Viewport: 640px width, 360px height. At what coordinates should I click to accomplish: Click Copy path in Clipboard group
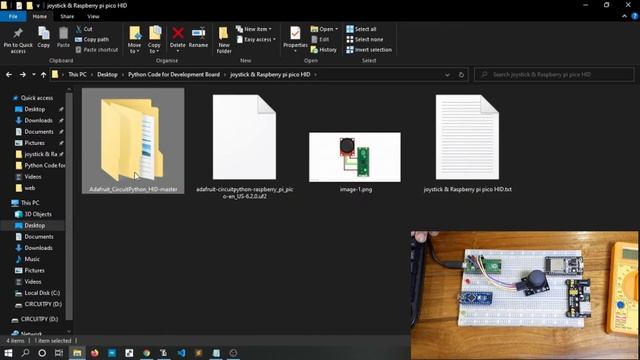[92, 39]
